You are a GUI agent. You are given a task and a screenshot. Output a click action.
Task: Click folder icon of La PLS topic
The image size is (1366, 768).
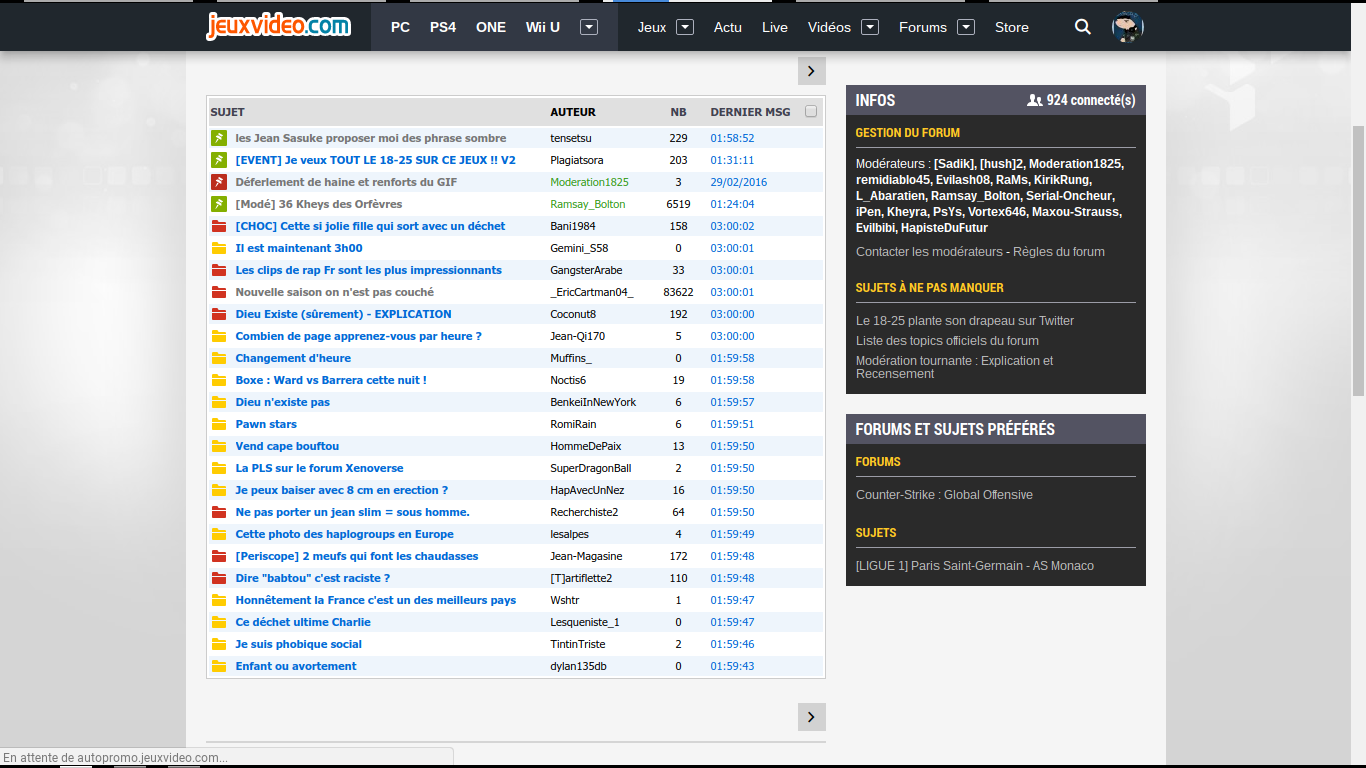[219, 468]
